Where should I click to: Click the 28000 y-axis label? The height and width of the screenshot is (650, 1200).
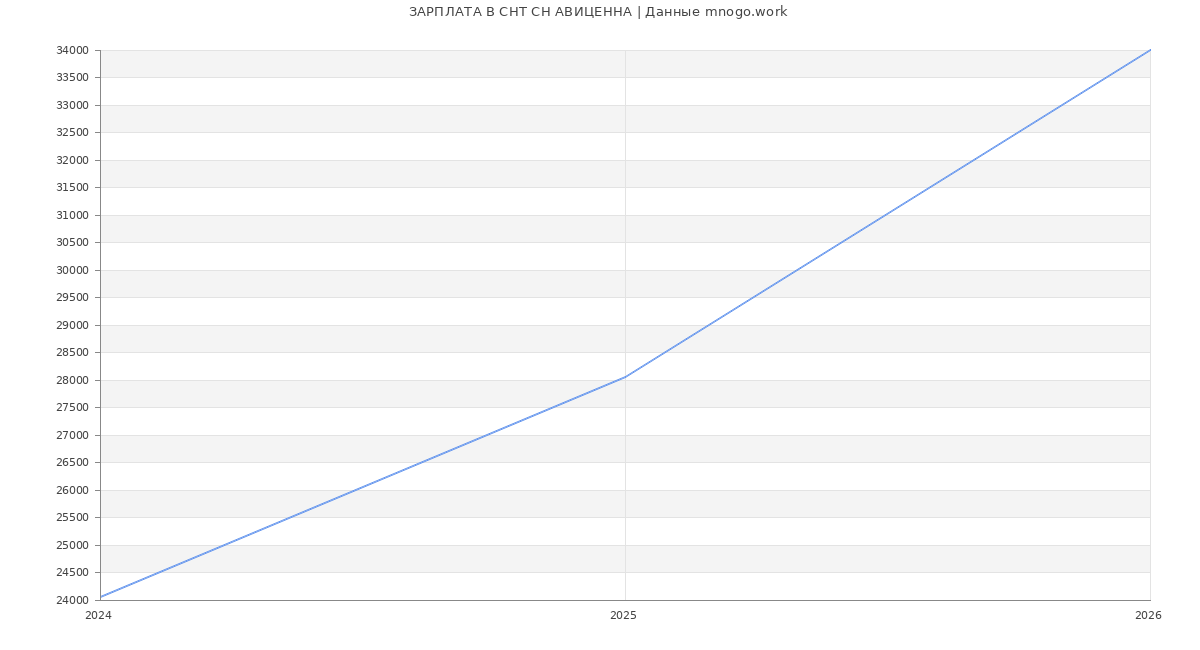[72, 380]
